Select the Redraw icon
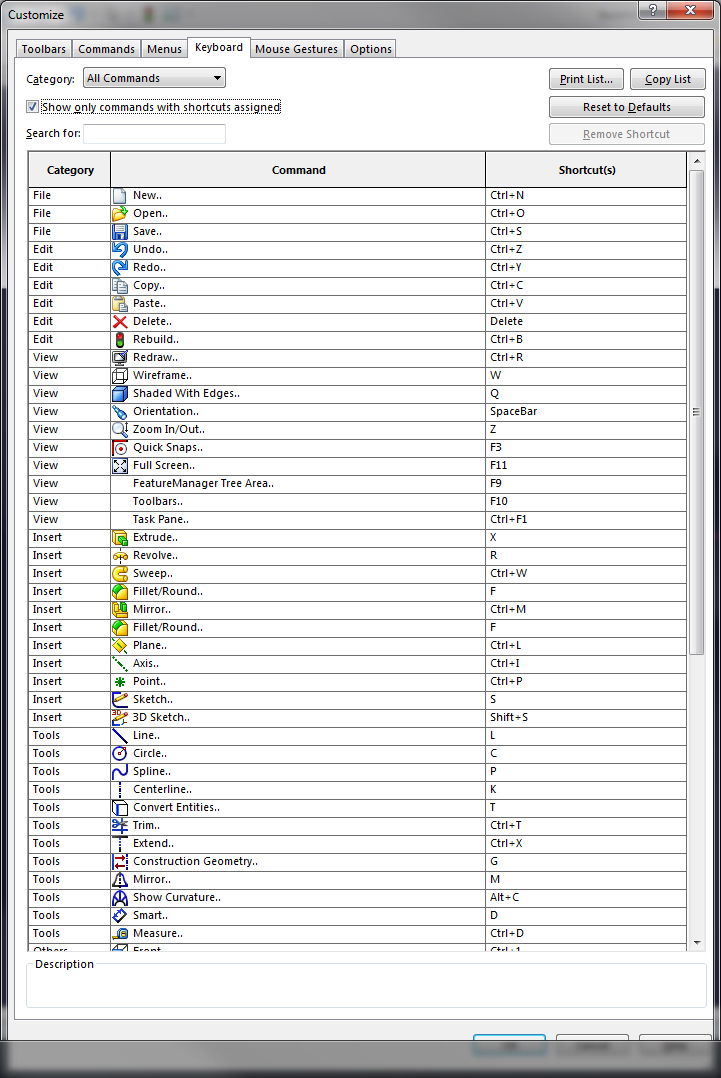Screen dimensions: 721x1078 coord(120,358)
